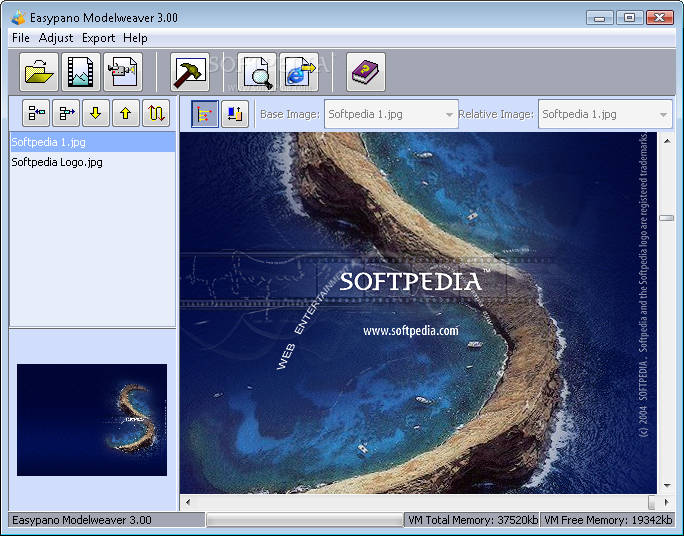Click the tree move-left icon above file list
Screen dimensions: 684x536
[36, 113]
